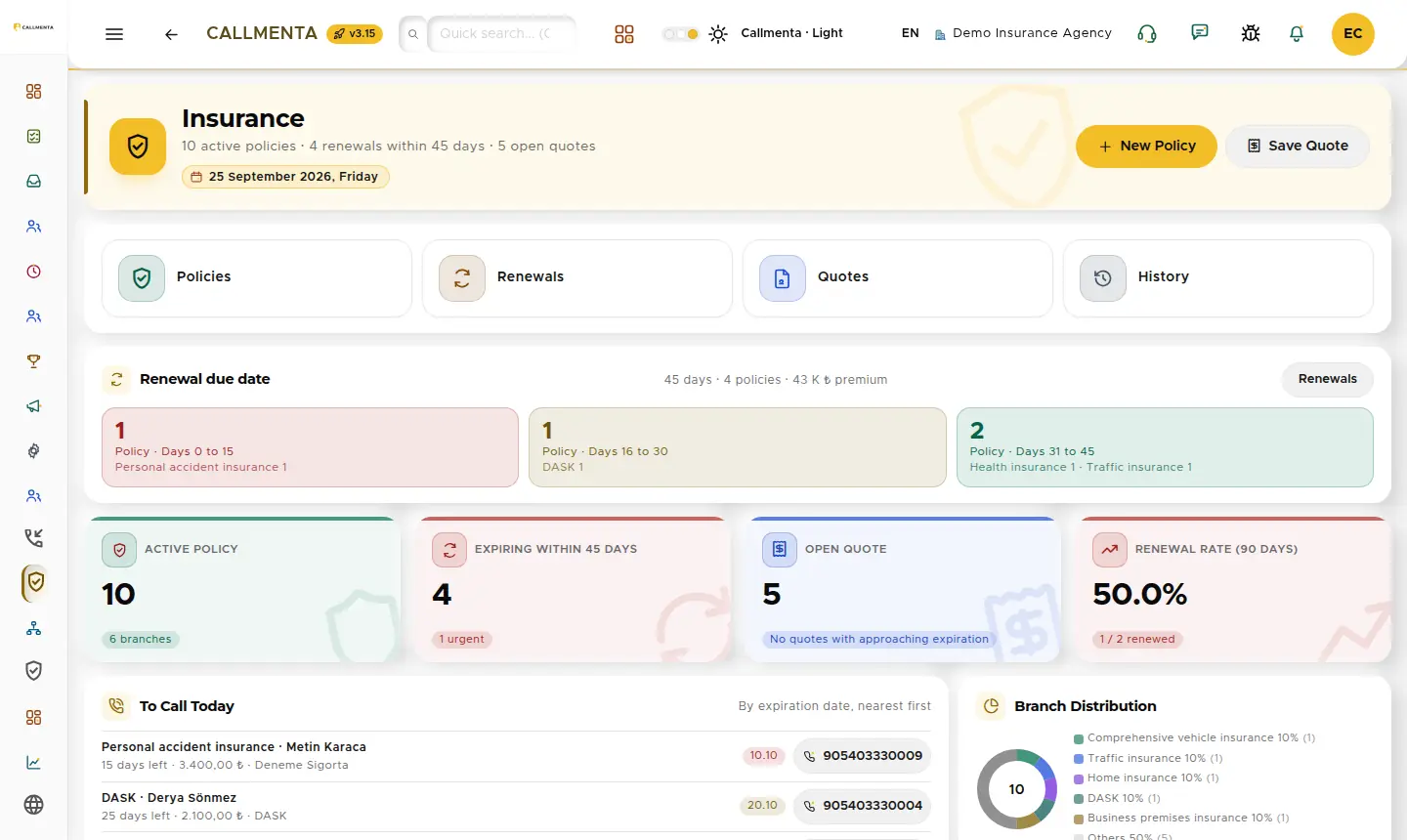The height and width of the screenshot is (840, 1407).
Task: Open the Days 0 to 15 renewal card
Action: [310, 448]
